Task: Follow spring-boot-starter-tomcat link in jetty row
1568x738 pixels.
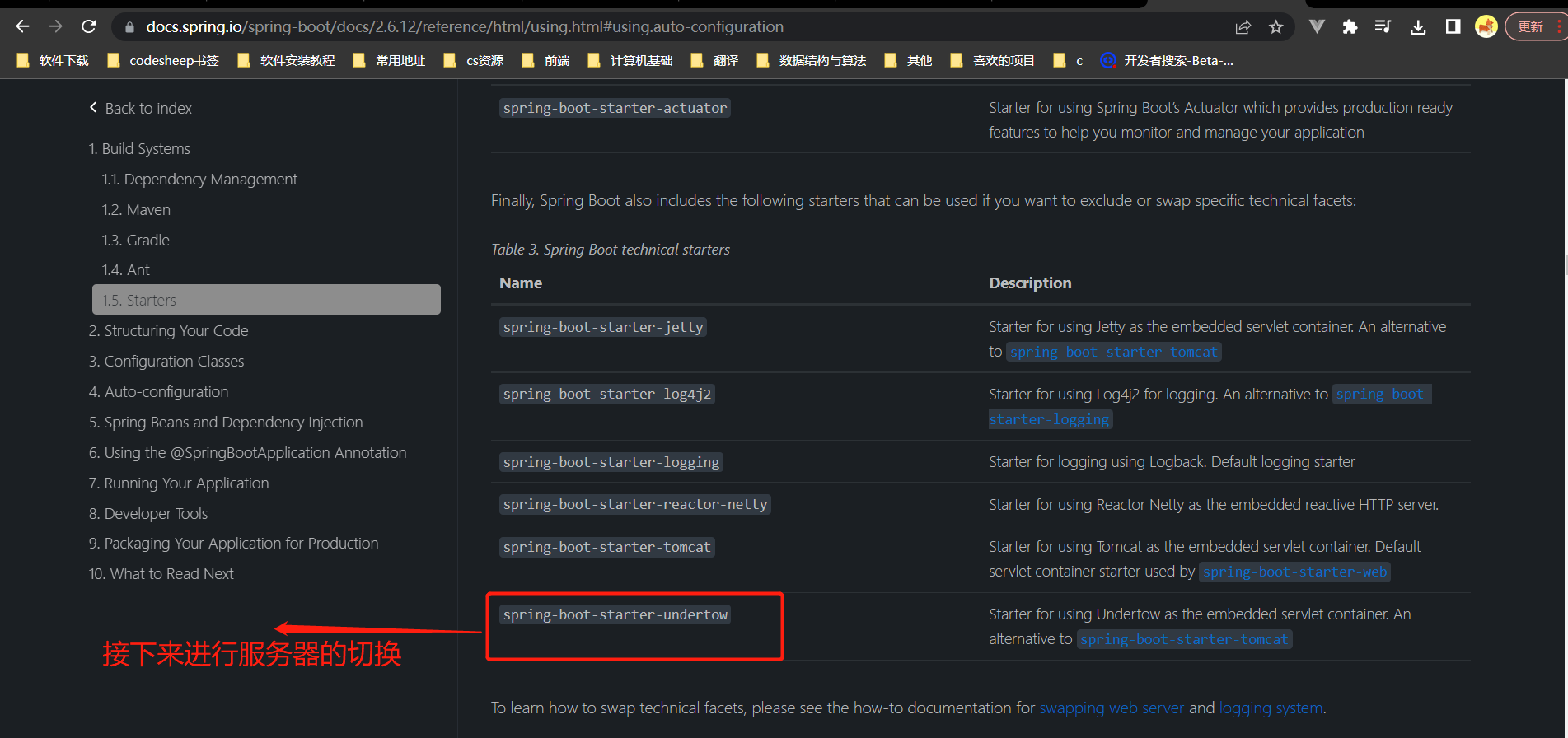Action: (x=1113, y=352)
